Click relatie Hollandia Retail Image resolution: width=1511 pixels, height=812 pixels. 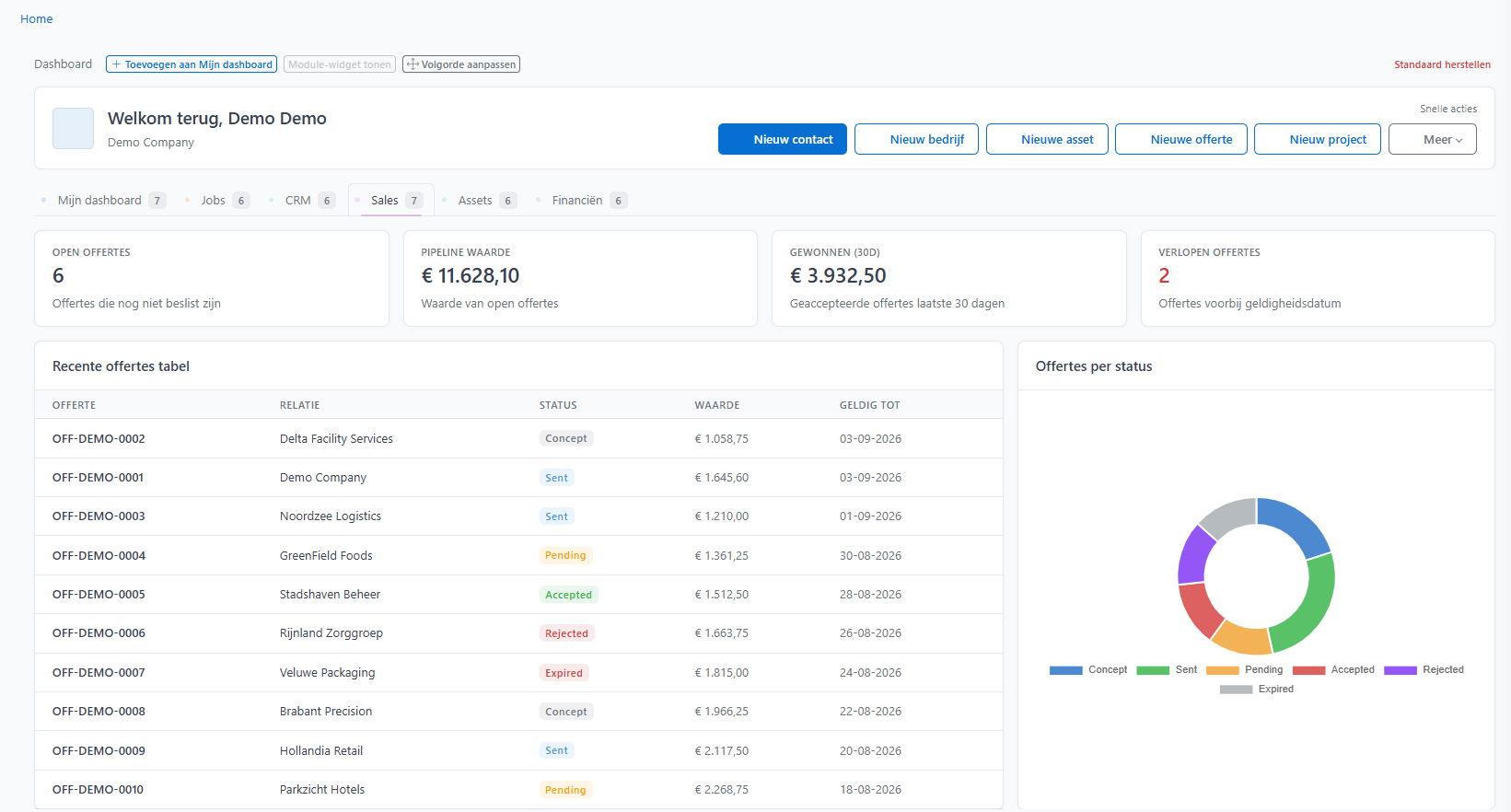[x=321, y=751]
